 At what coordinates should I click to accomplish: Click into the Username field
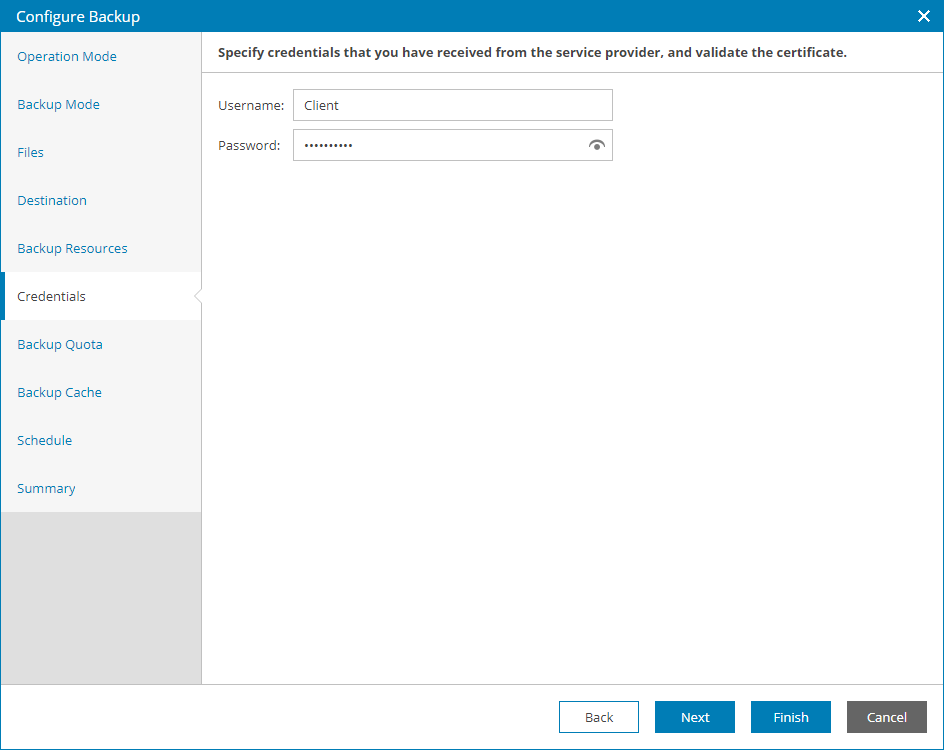(452, 105)
